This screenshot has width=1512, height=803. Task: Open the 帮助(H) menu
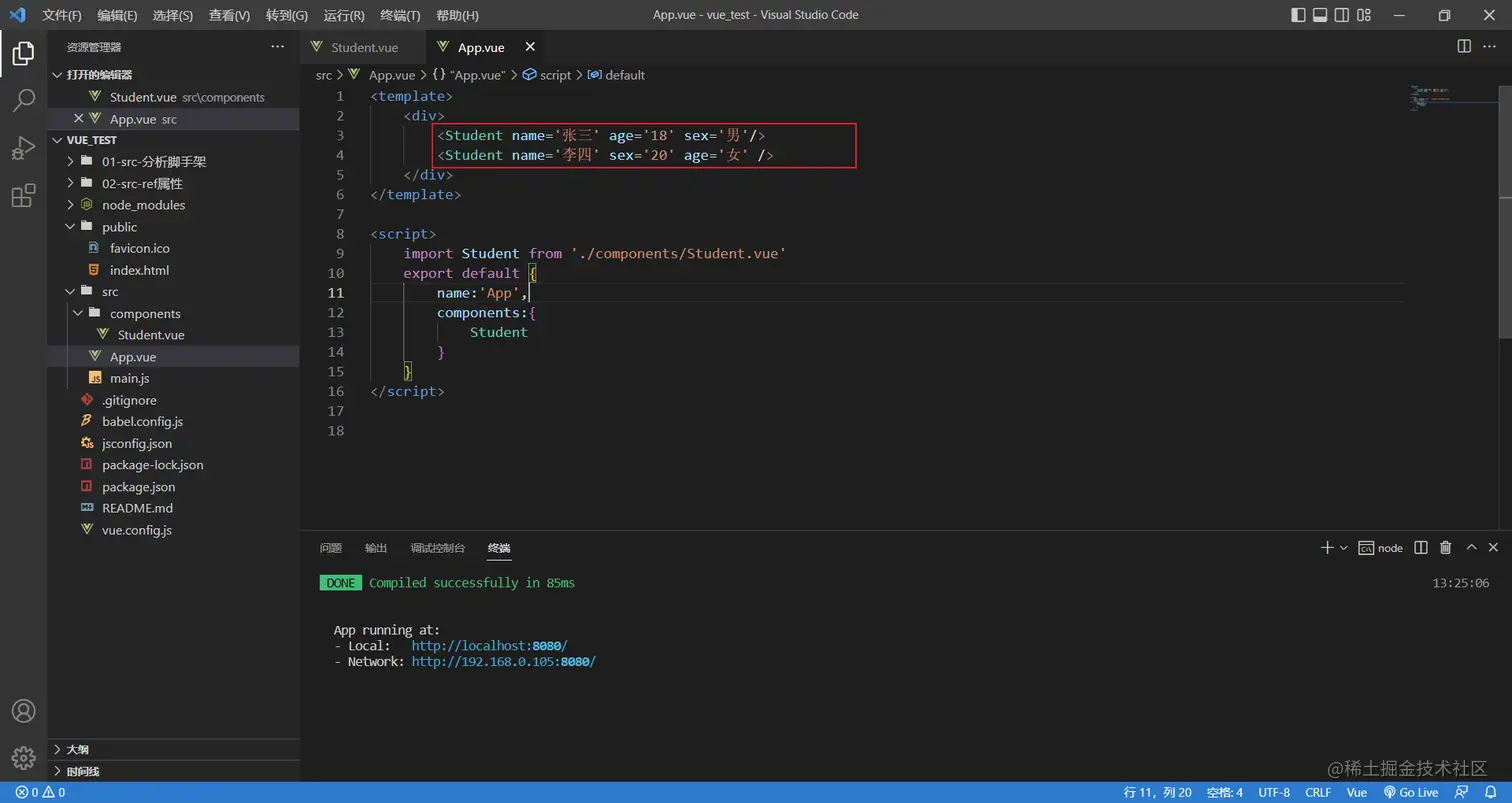457,15
